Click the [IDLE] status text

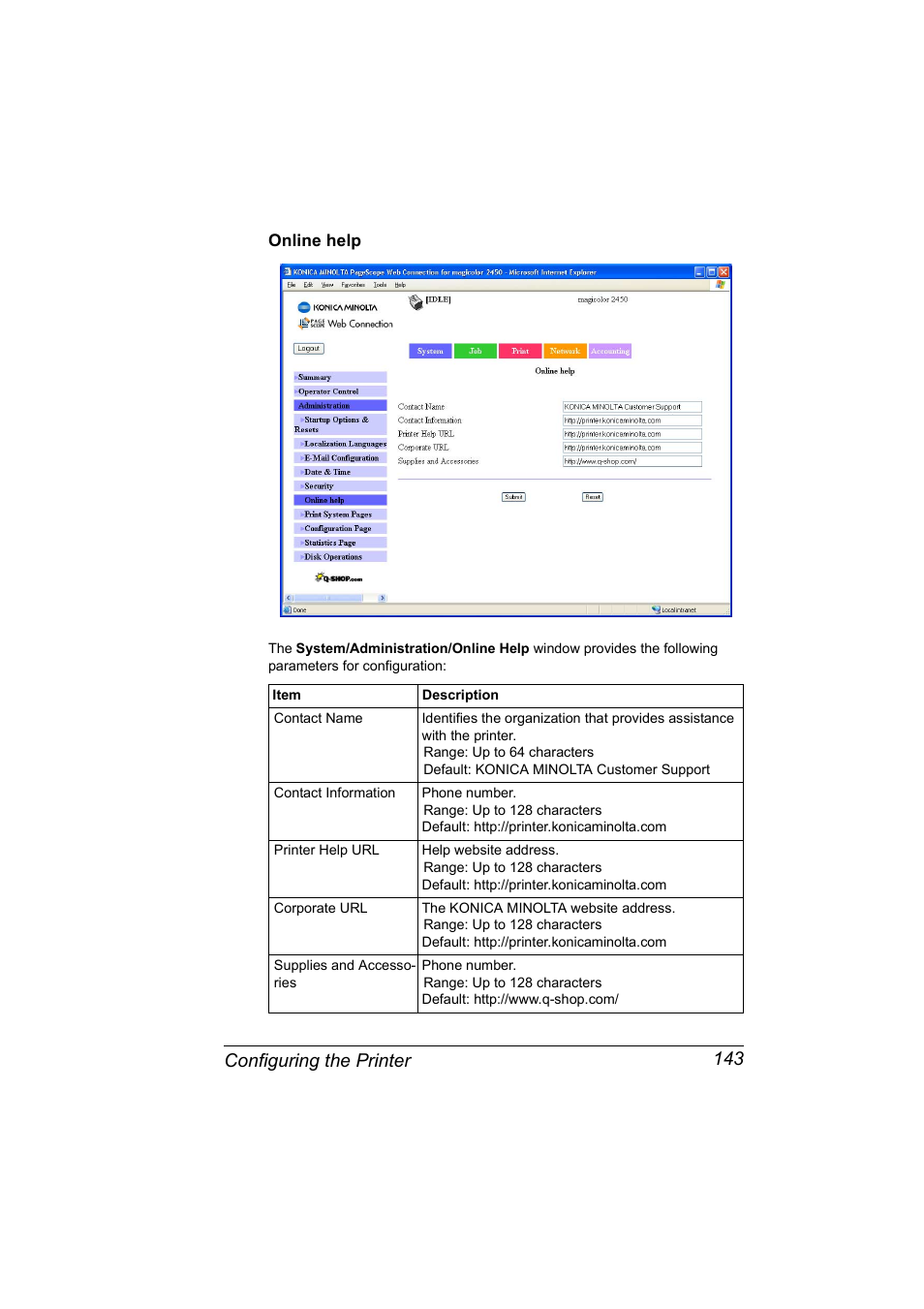(x=439, y=300)
